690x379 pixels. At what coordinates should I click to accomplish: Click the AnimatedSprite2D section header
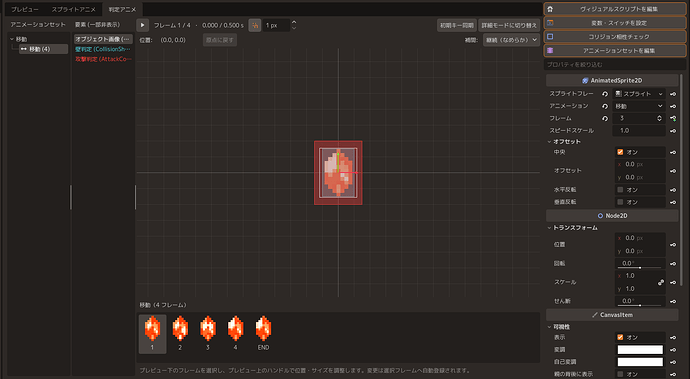click(x=612, y=81)
